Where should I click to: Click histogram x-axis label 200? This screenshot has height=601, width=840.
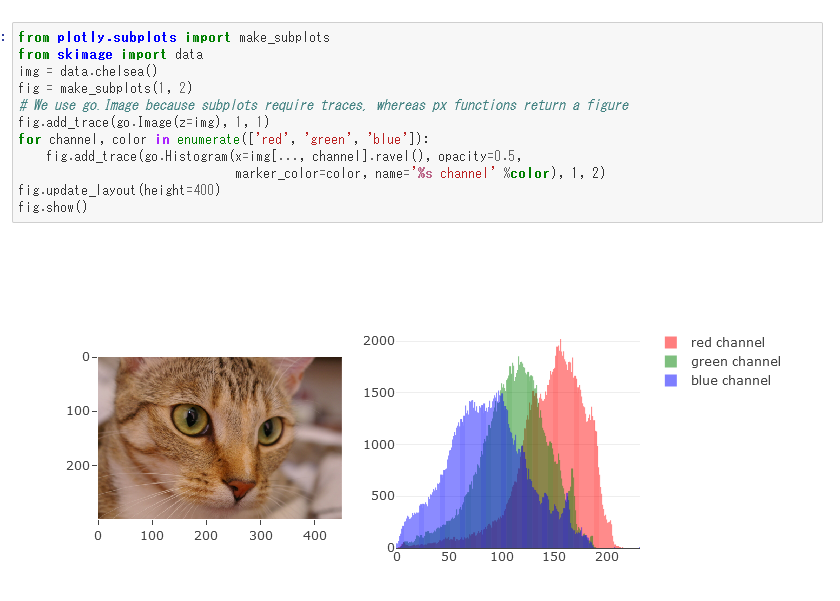click(x=606, y=557)
